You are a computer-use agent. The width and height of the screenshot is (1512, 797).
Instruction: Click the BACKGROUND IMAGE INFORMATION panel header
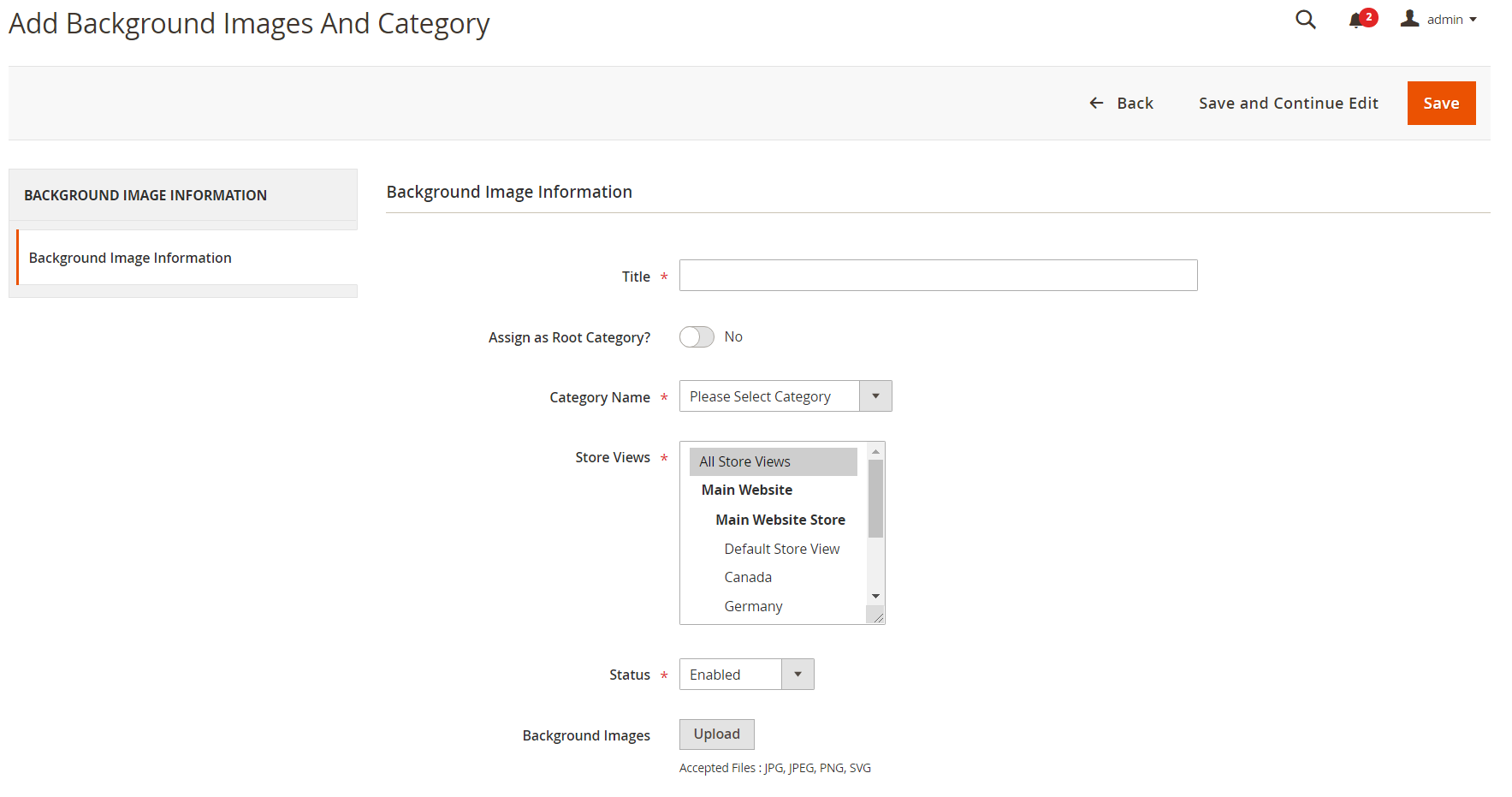[x=145, y=195]
